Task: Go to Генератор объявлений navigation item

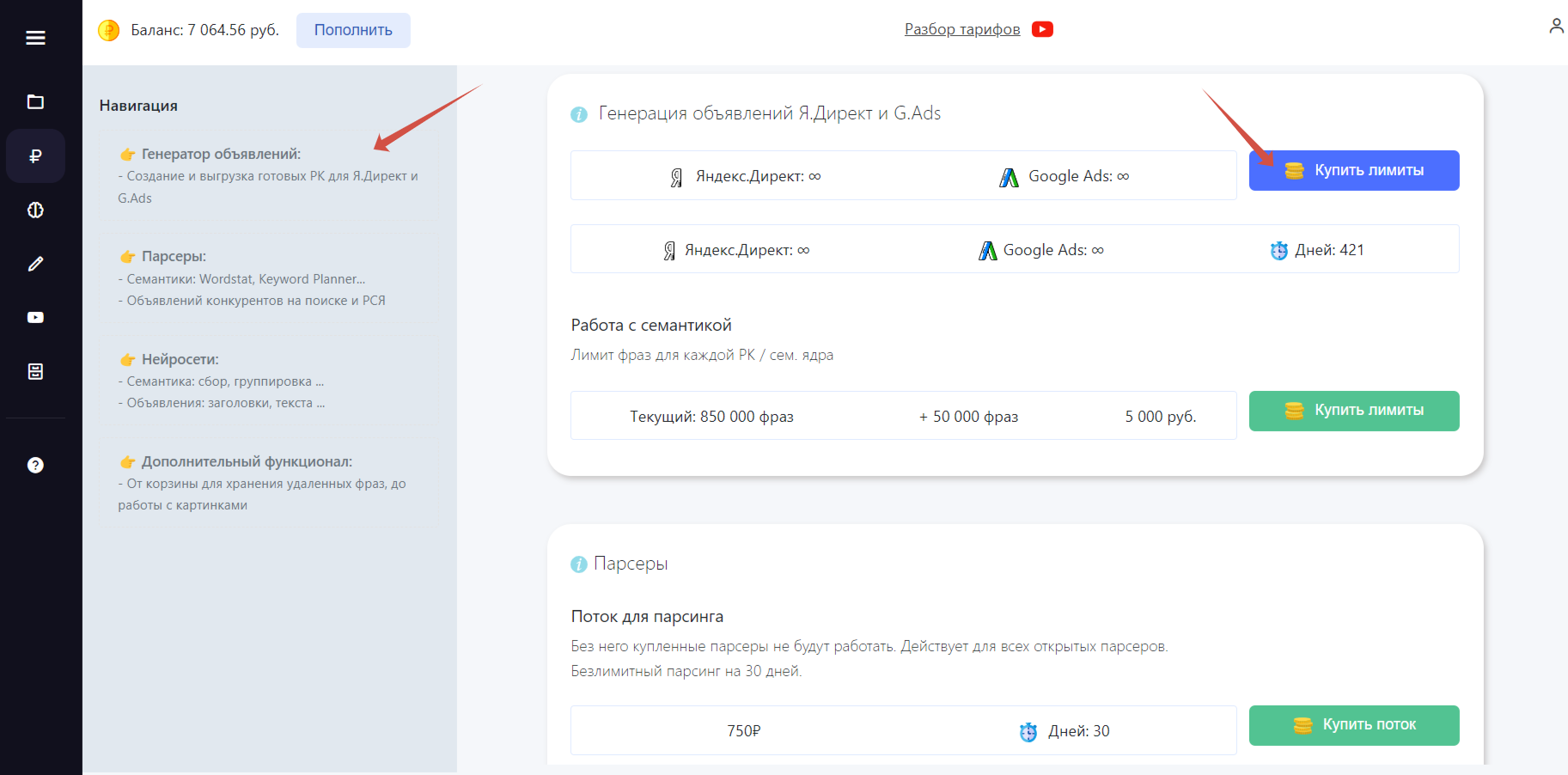Action: tap(268, 175)
